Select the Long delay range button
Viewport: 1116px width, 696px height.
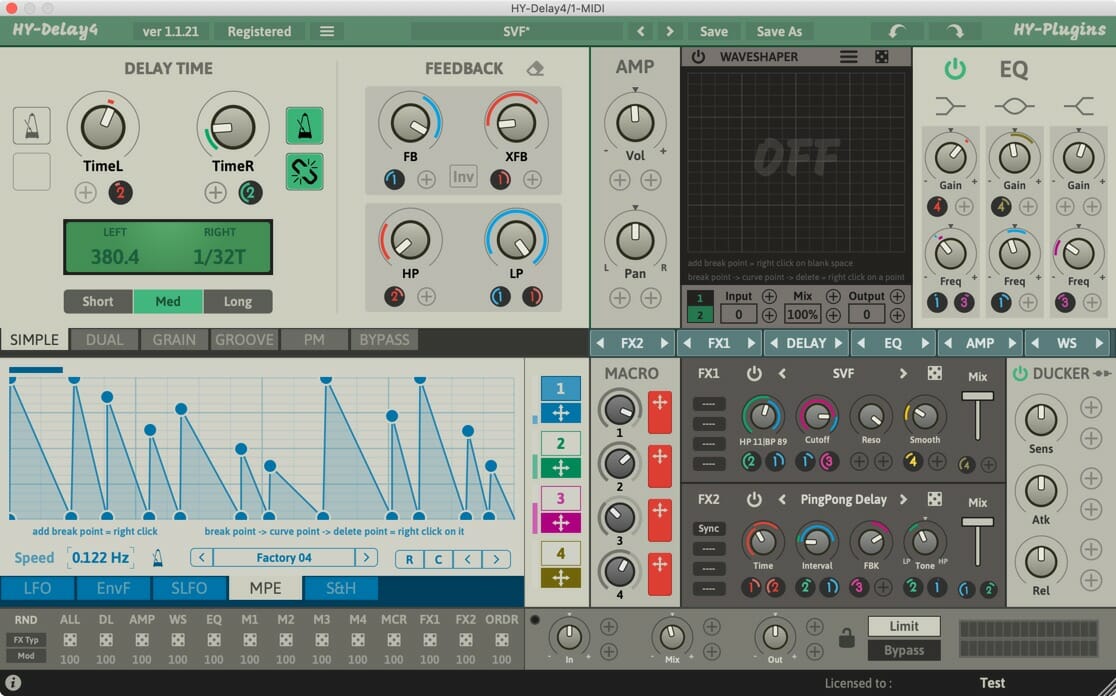[x=238, y=301]
